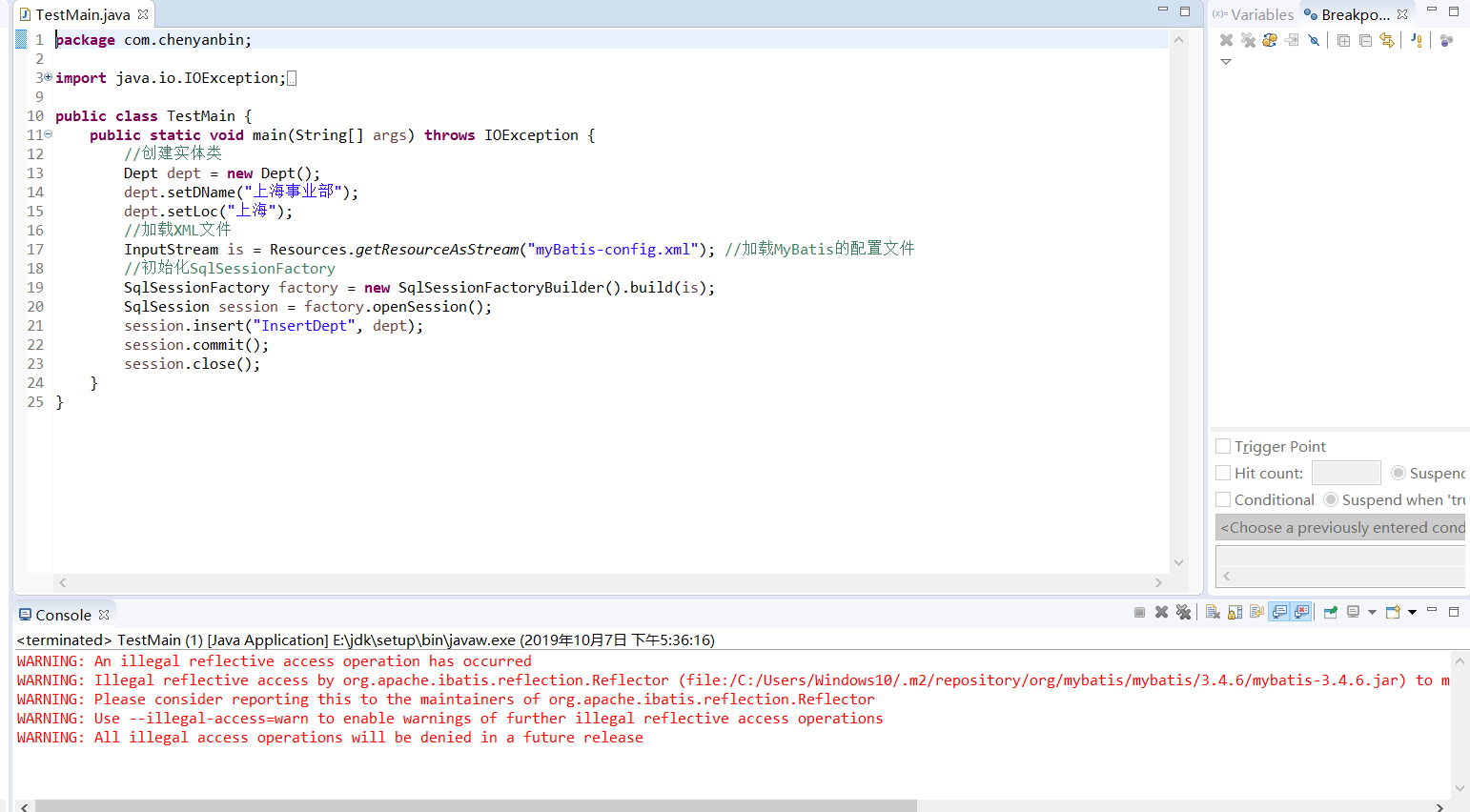Screen dimensions: 1470x812
Task: Click the getResourceAsStream method call
Action: coord(437,250)
